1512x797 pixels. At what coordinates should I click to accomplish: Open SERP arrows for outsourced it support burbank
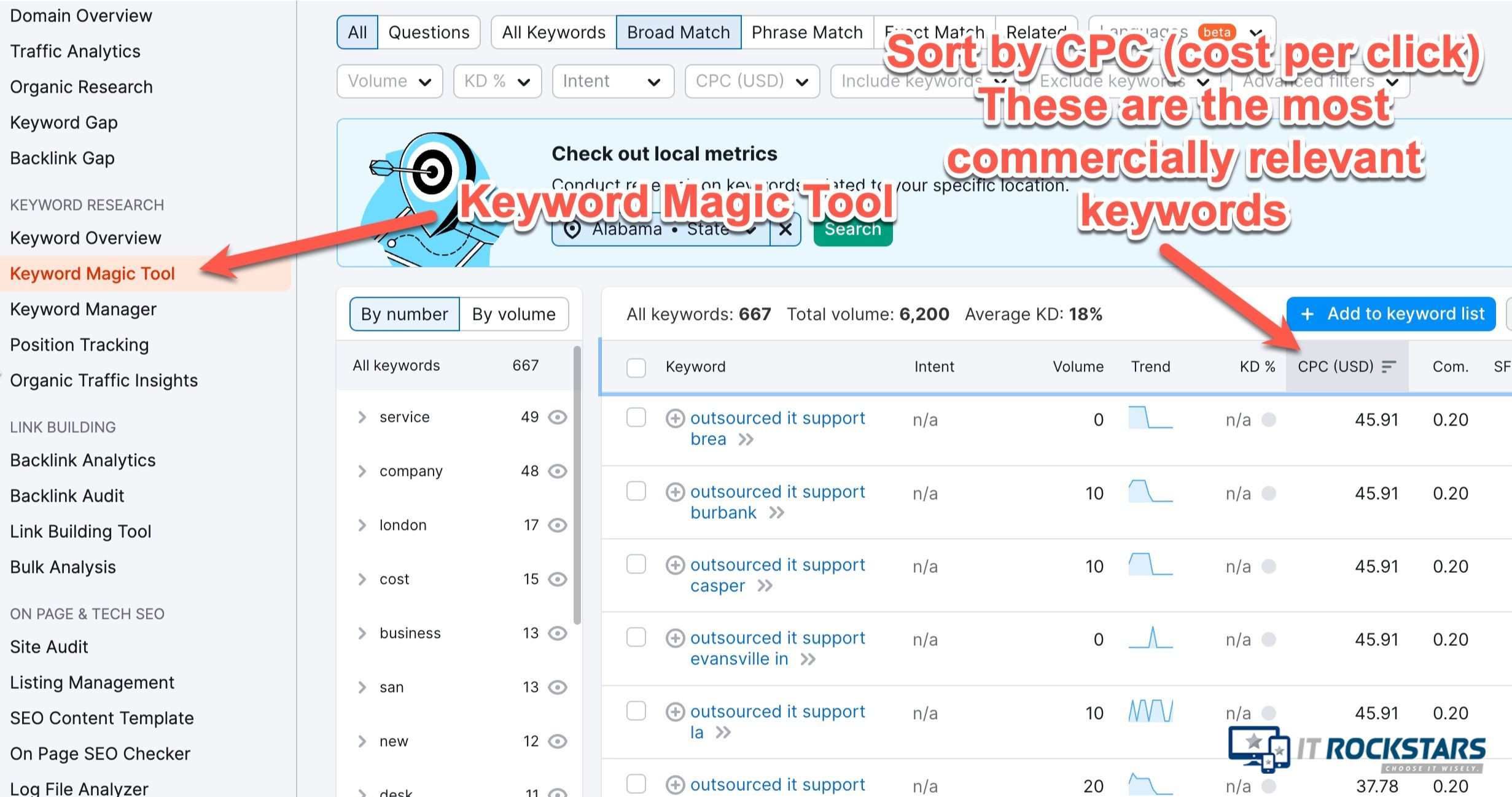point(777,513)
